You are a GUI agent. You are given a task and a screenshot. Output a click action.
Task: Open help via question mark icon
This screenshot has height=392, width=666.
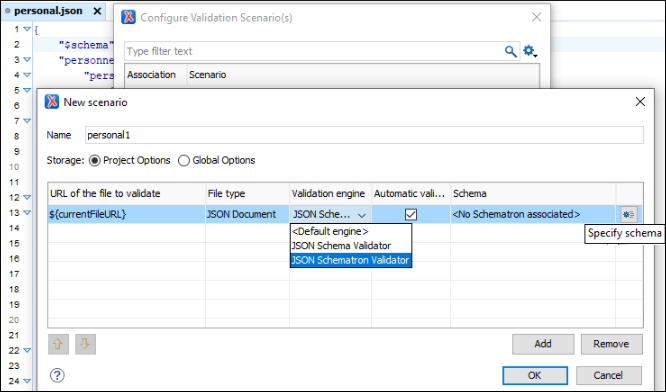[57, 375]
